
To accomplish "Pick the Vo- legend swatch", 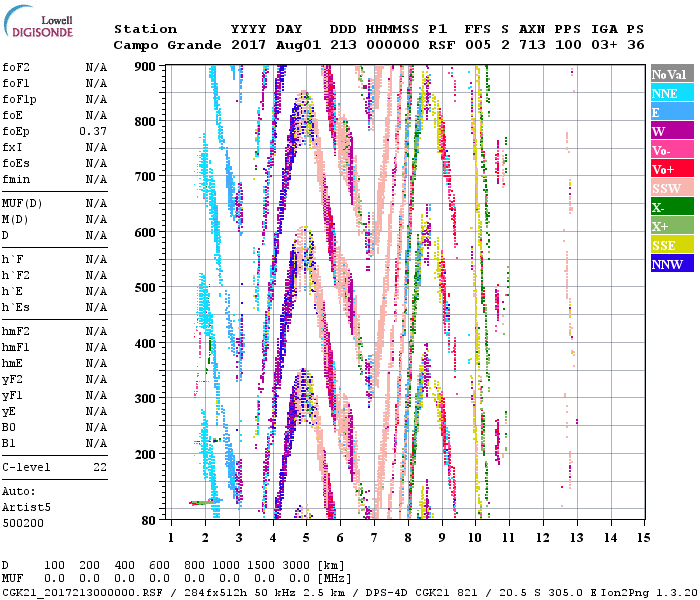I will 669,150.
